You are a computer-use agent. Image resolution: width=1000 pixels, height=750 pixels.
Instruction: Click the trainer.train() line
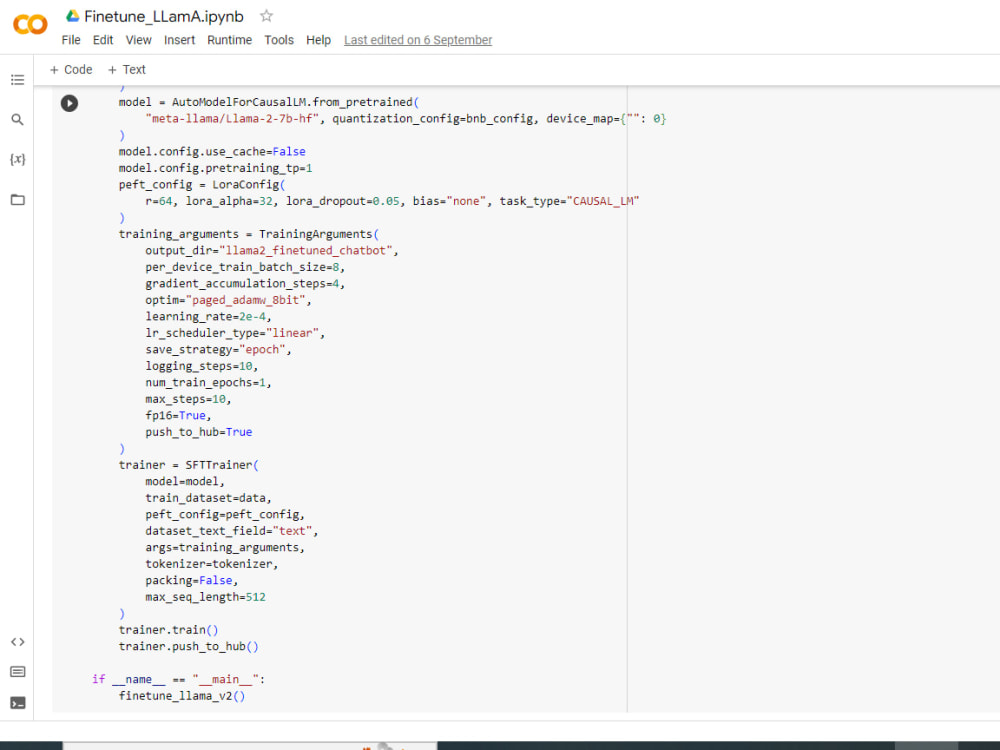coord(168,630)
